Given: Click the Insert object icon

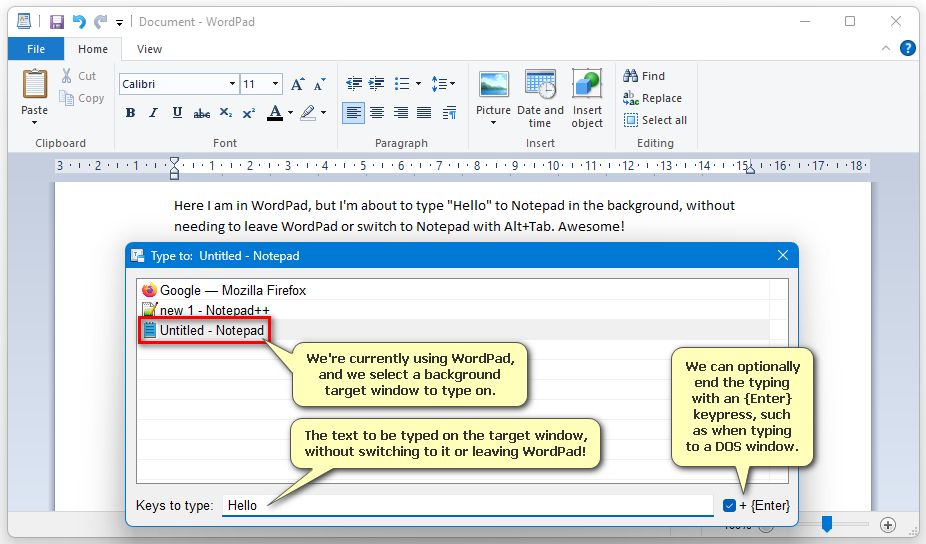Looking at the screenshot, I should click(x=587, y=98).
